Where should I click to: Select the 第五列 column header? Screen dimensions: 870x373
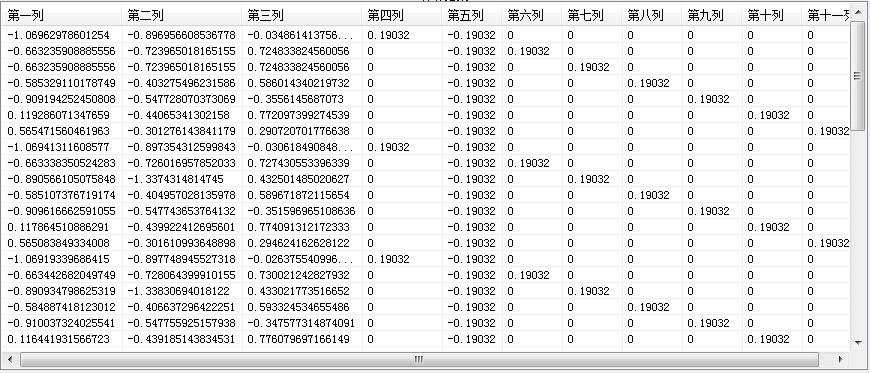point(472,16)
